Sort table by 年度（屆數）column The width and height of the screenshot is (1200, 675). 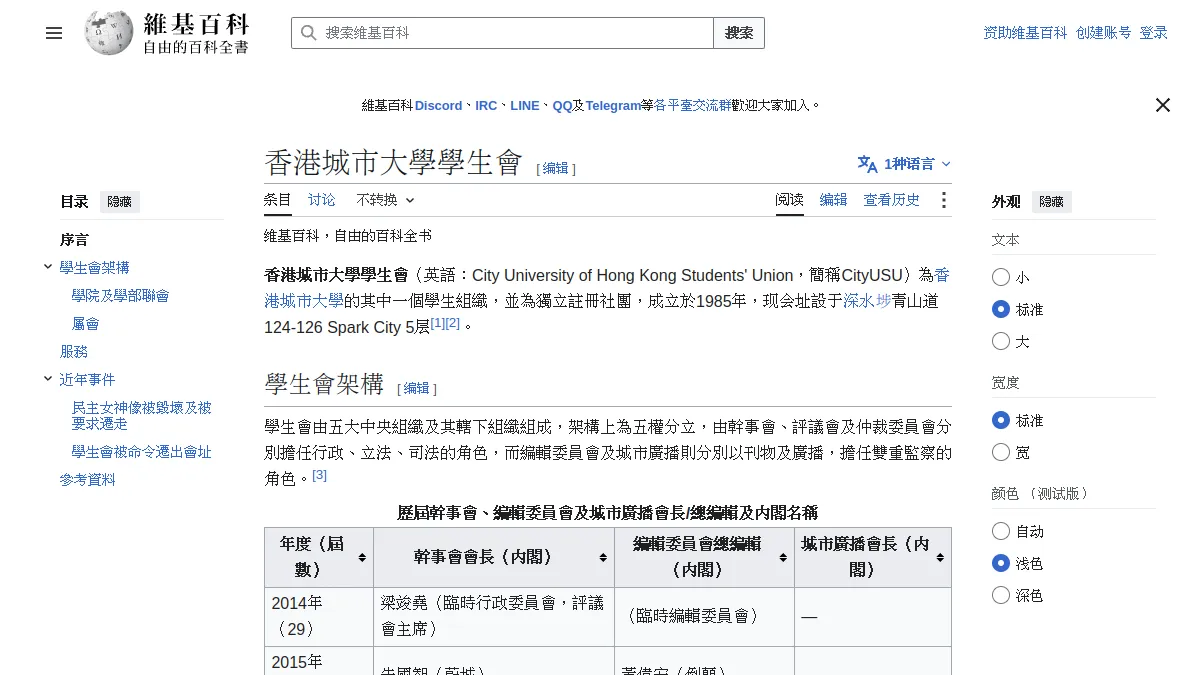pyautogui.click(x=362, y=557)
